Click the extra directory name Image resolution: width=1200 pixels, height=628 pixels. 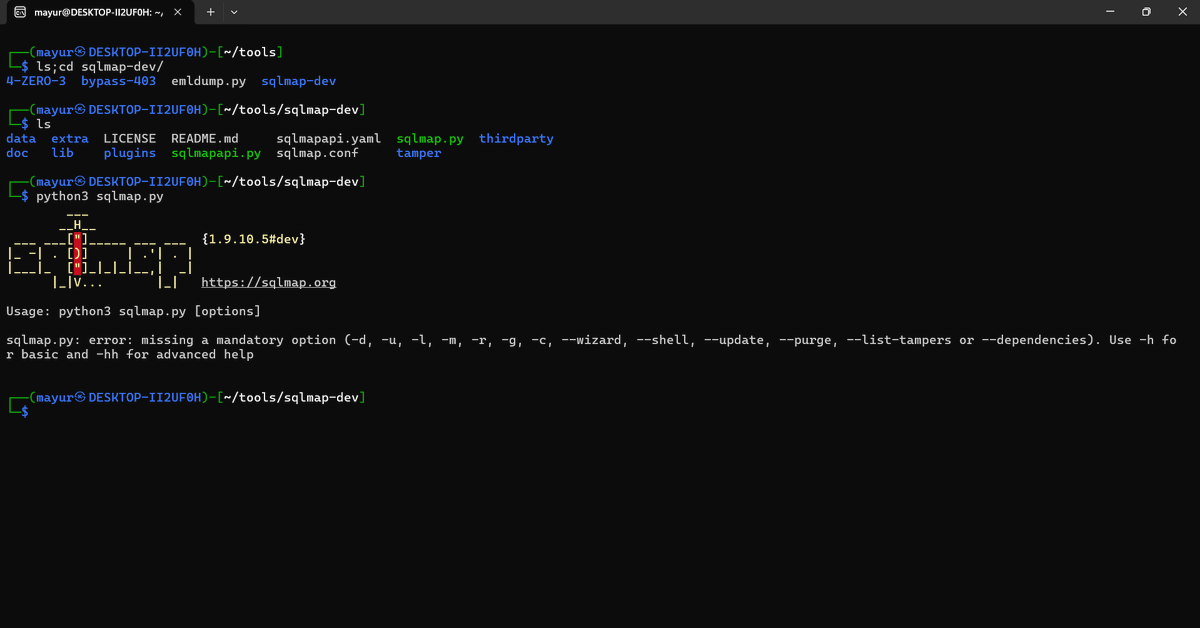pos(70,139)
